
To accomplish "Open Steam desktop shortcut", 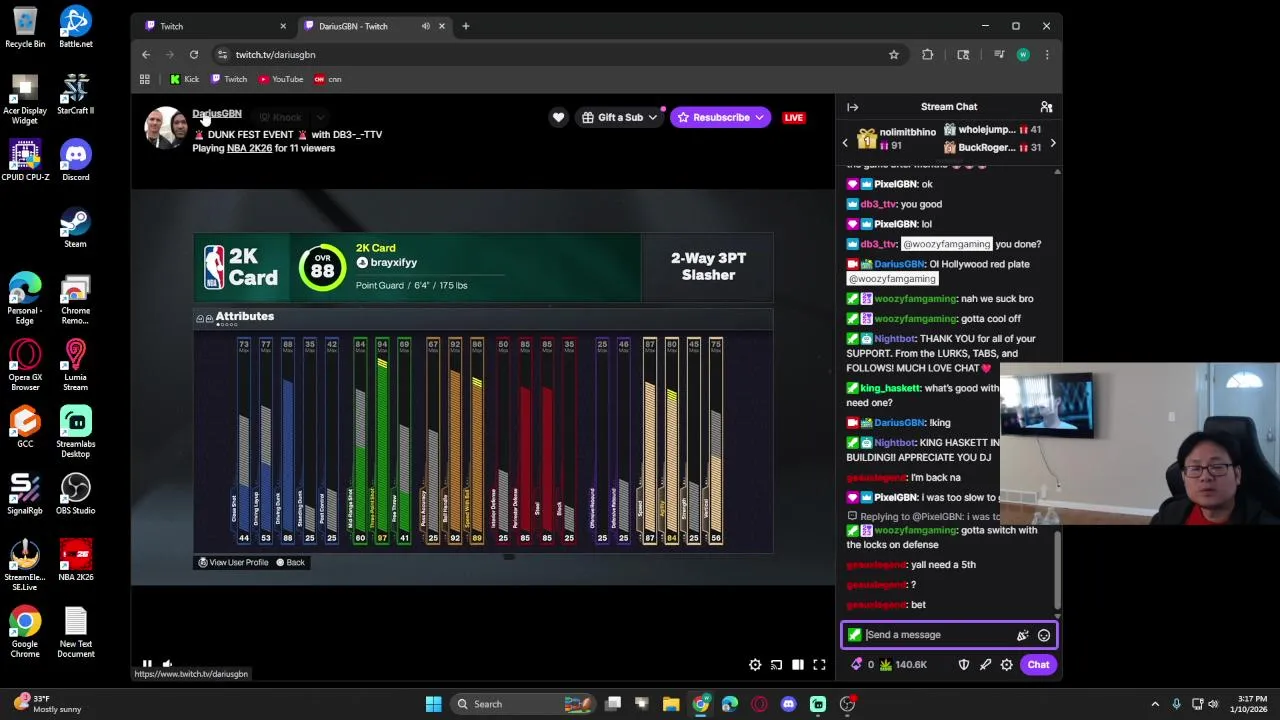I will coord(75,227).
